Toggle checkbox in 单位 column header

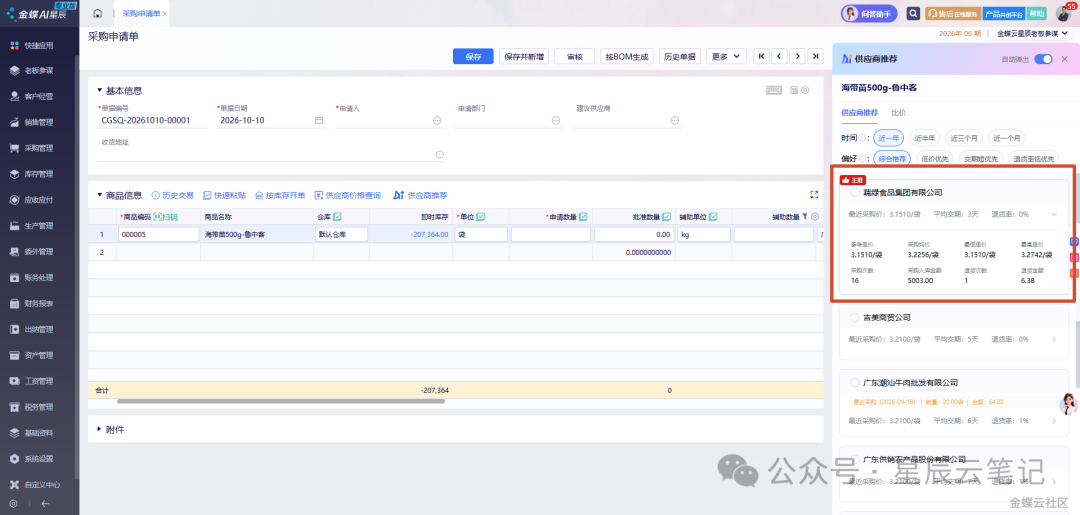pos(481,217)
